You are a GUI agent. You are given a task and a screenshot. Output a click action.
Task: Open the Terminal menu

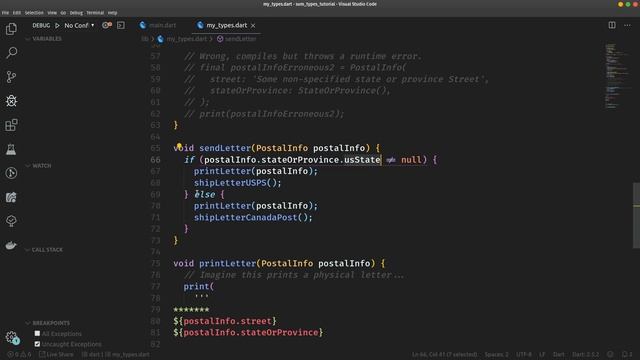[x=95, y=13]
